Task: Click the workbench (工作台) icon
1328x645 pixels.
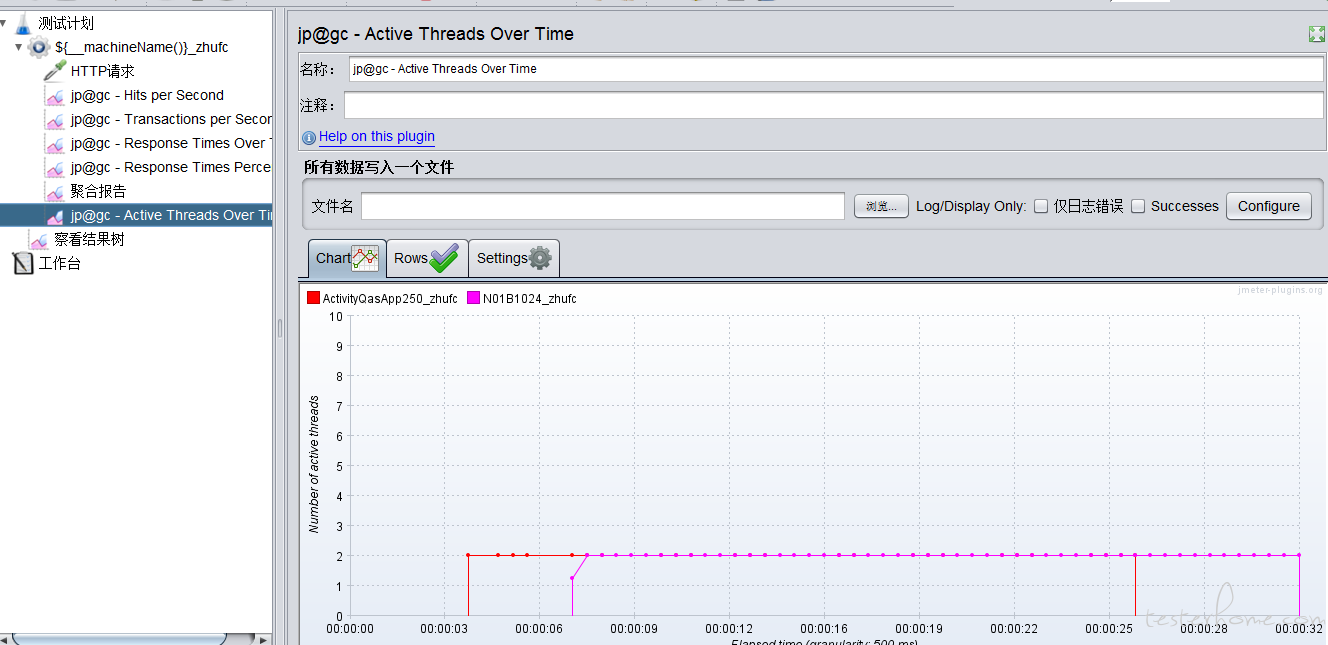Action: [22, 264]
